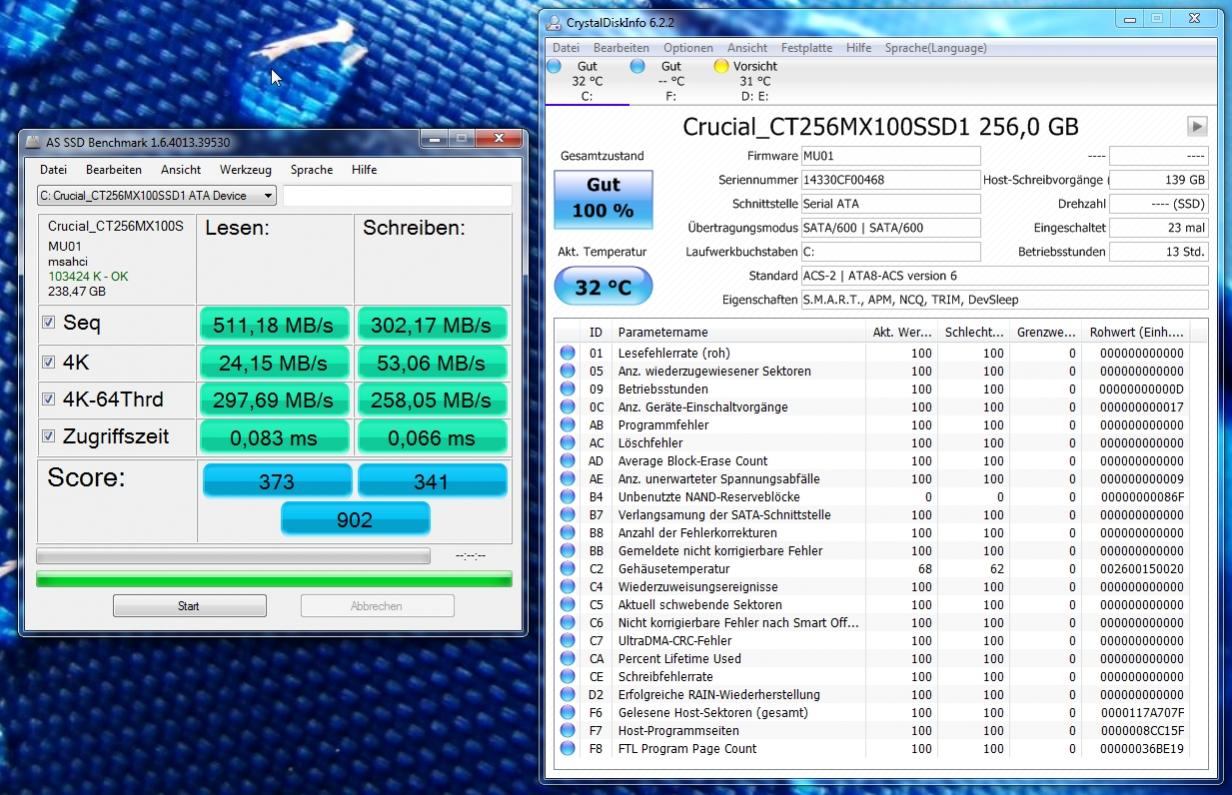Click status orb for Gehäusetemperatur
This screenshot has width=1232, height=795.
pyautogui.click(x=567, y=569)
